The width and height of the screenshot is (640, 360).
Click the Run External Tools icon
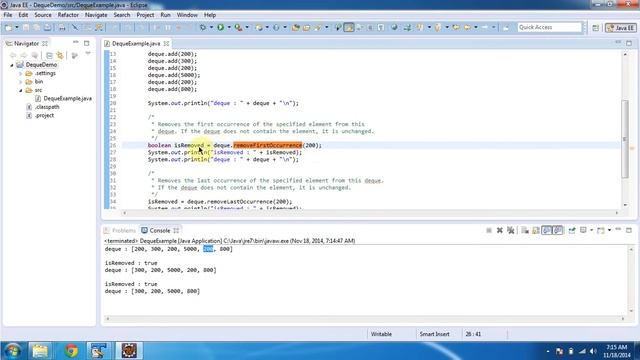point(238,27)
